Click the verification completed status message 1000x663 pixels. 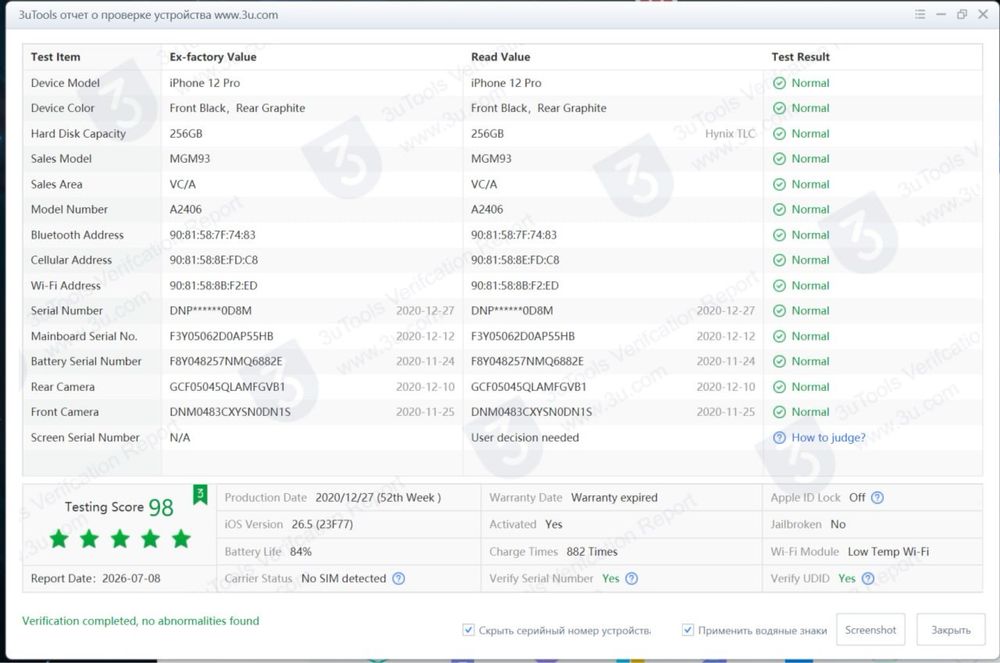141,620
